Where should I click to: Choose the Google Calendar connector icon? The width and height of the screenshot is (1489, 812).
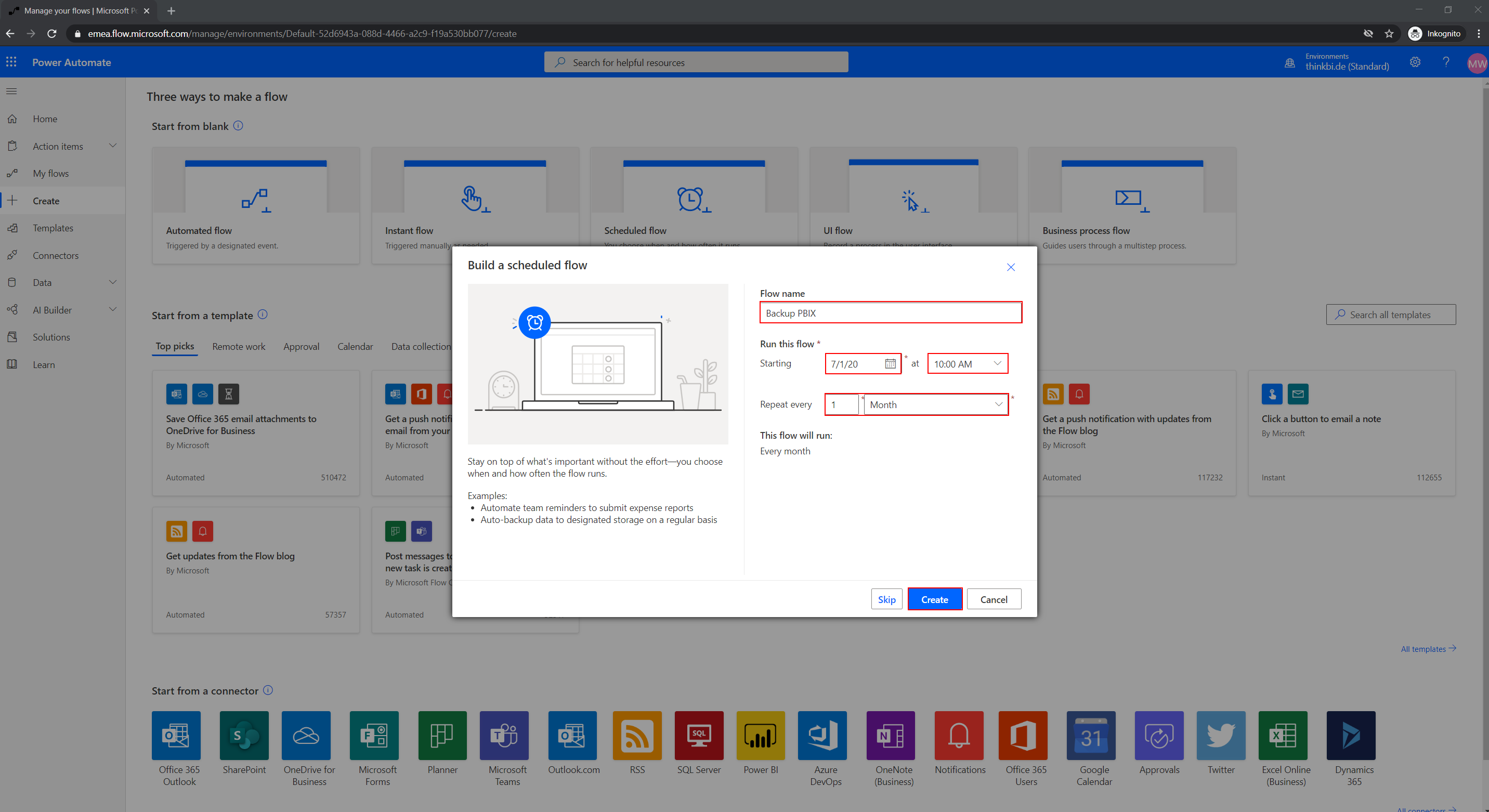[1091, 735]
